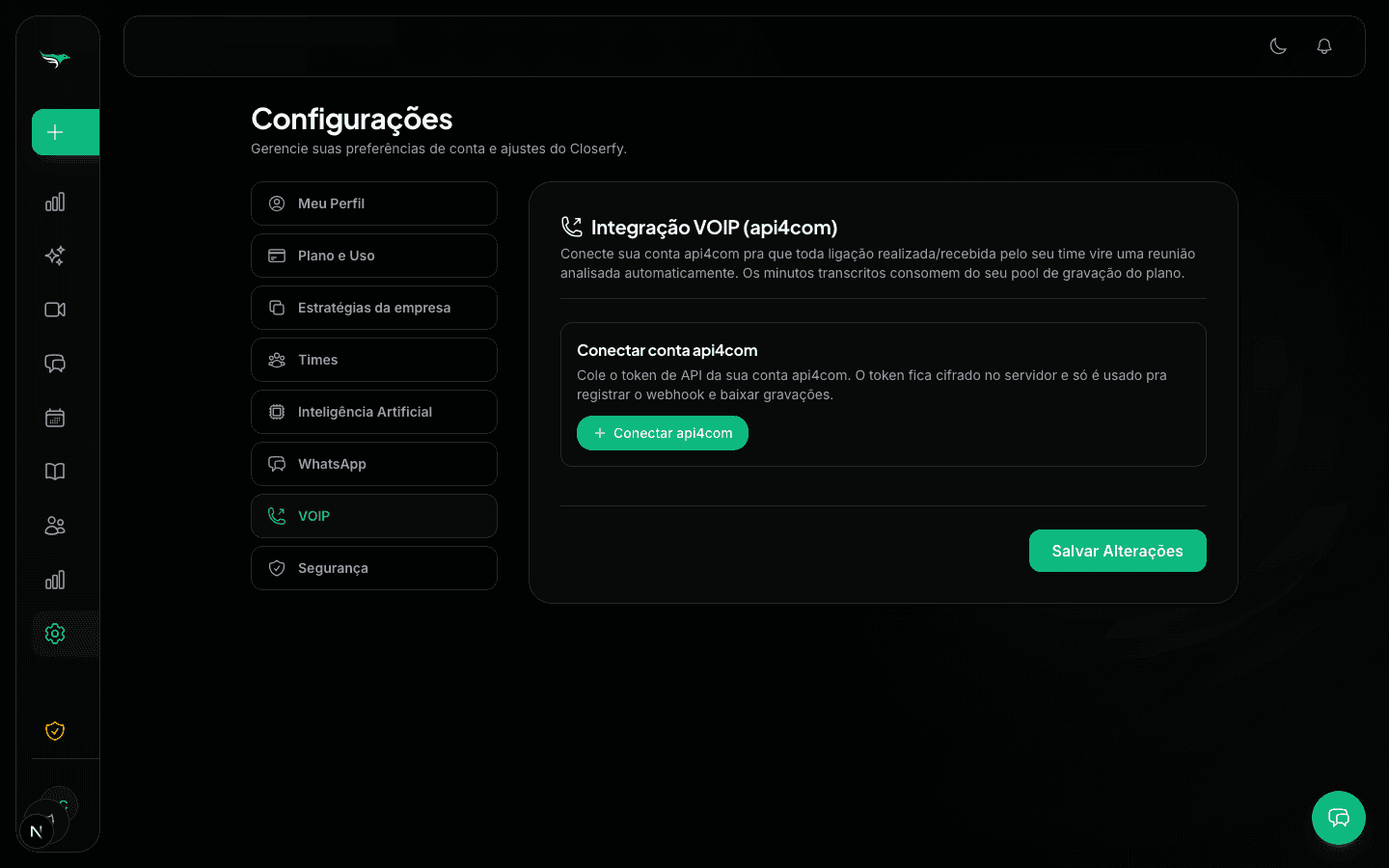1389x868 pixels.
Task: Open the people sidebar icon
Action: coord(55,526)
